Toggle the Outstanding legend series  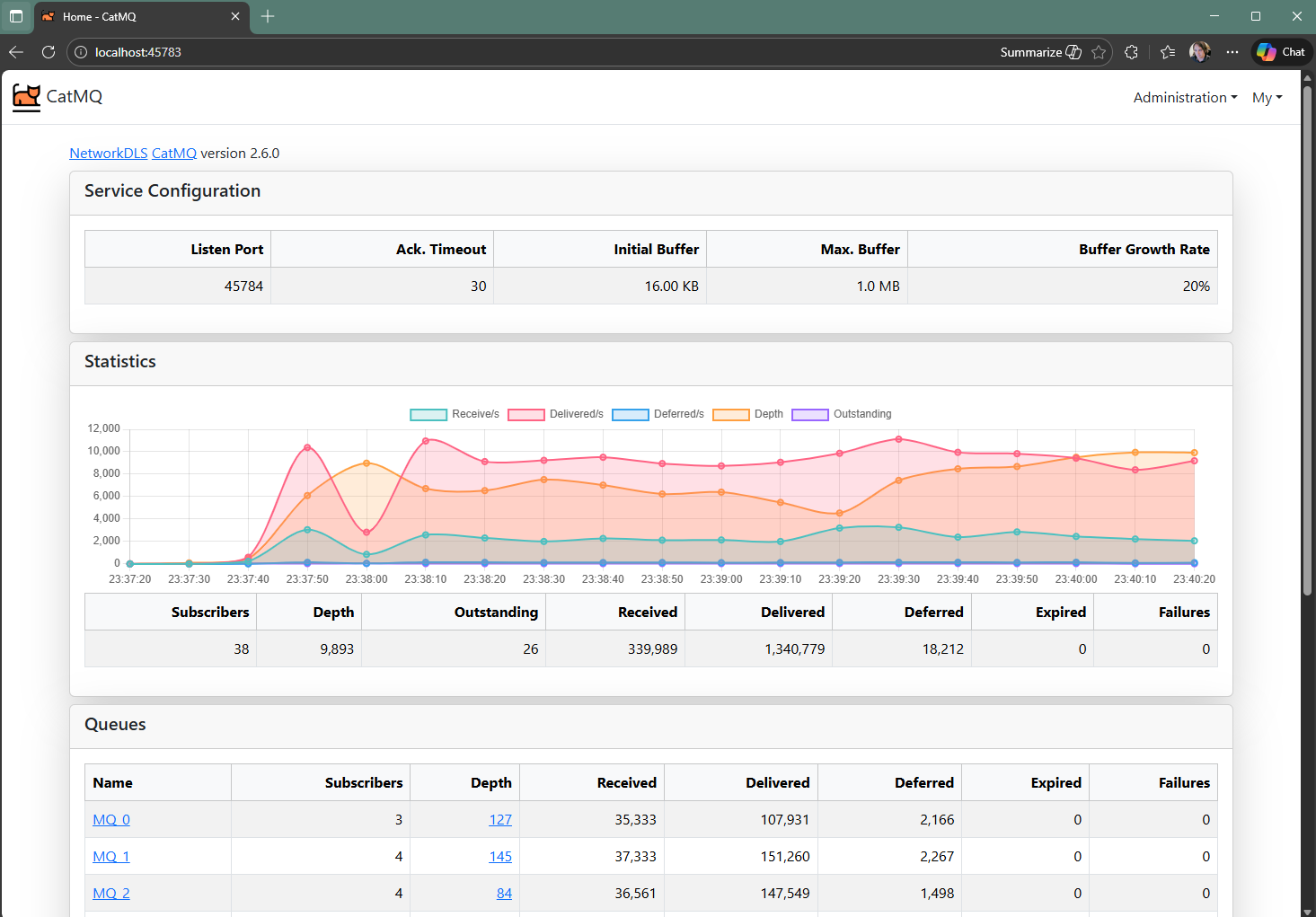point(842,414)
